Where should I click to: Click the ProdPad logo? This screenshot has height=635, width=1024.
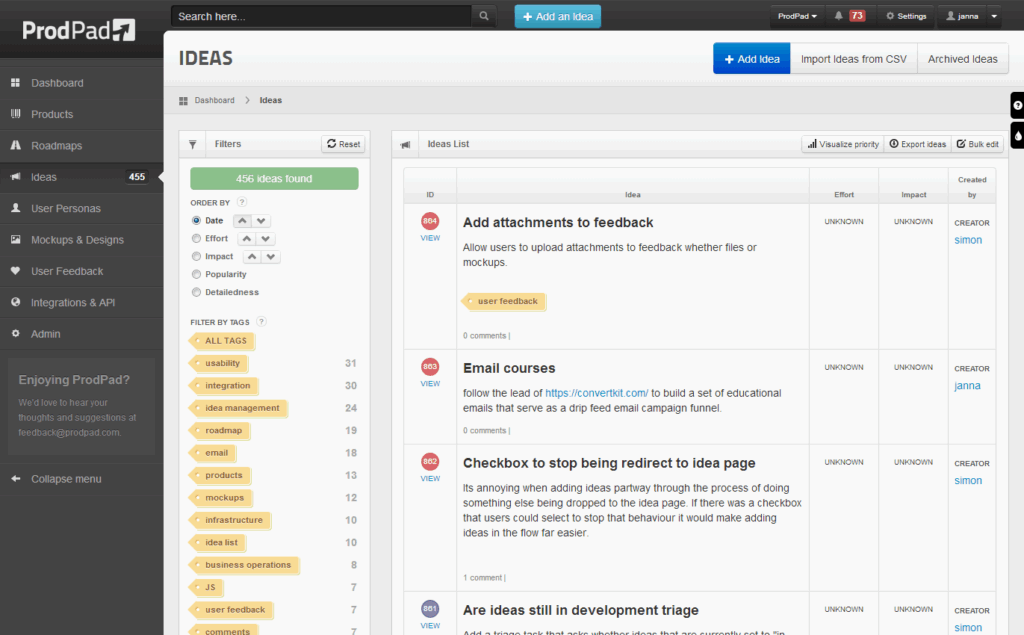pos(79,30)
